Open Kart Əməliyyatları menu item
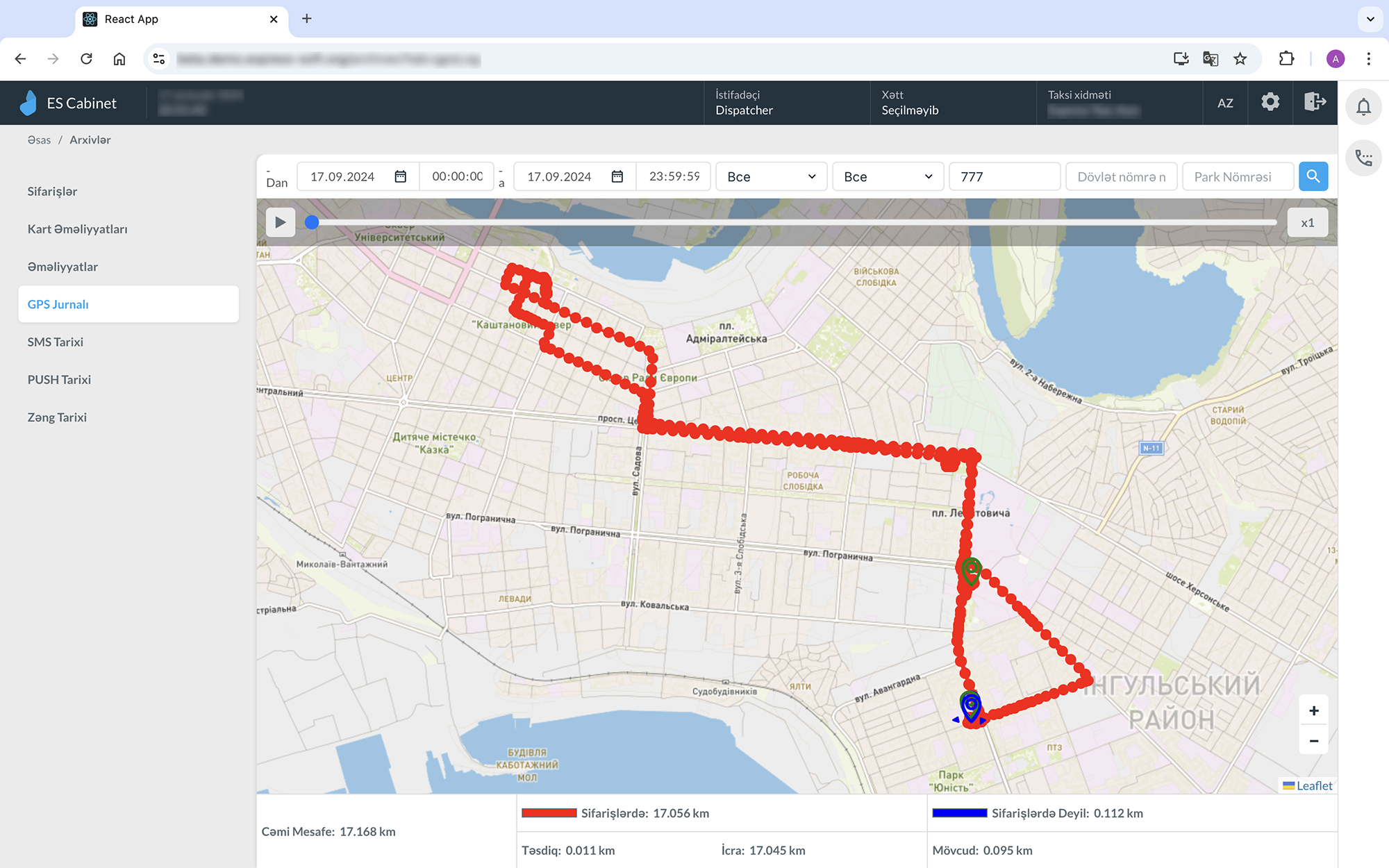The width and height of the screenshot is (1389, 868). 77,228
